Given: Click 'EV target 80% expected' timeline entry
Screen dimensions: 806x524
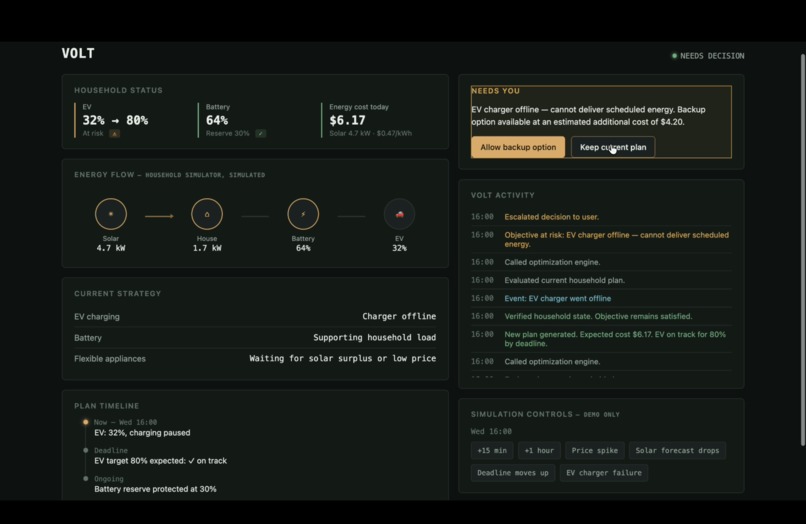Looking at the screenshot, I should coord(160,461).
